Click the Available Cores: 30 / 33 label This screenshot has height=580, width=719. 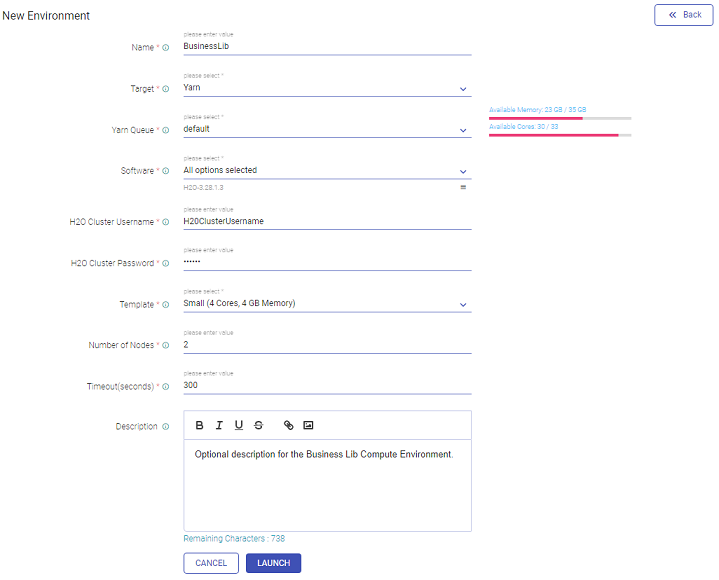524,127
